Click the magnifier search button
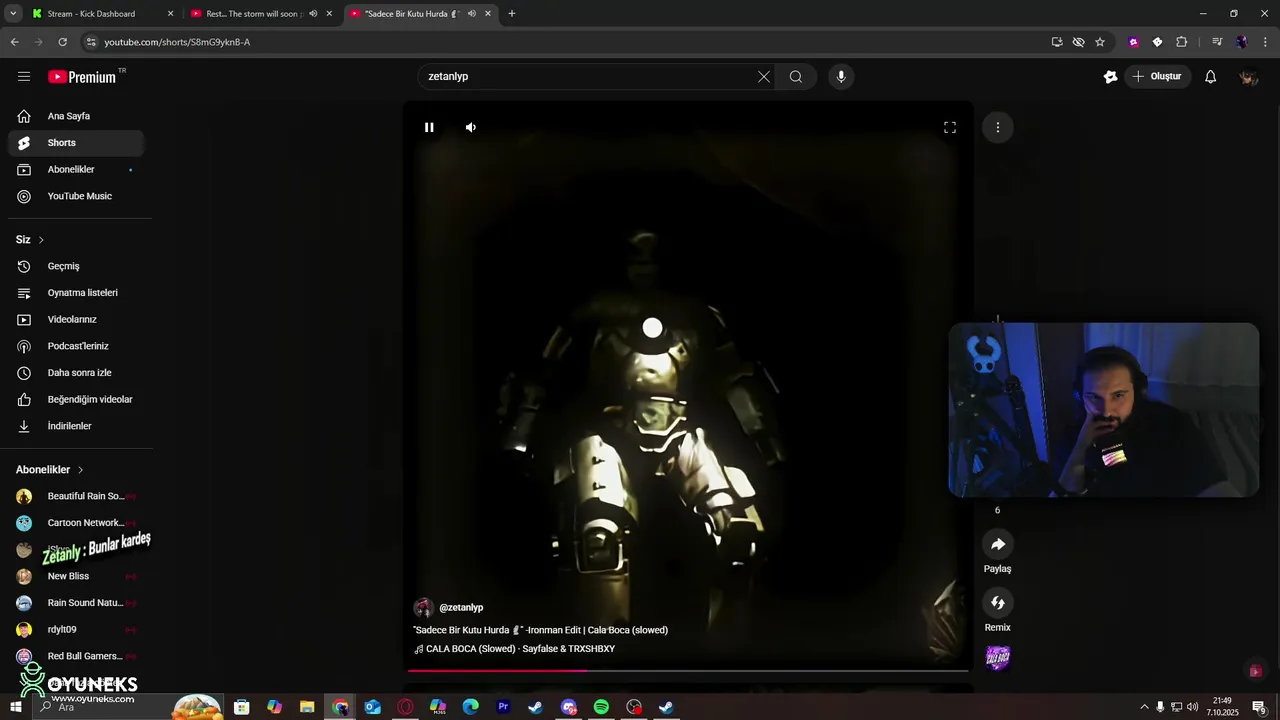Viewport: 1280px width, 720px height. pos(796,76)
